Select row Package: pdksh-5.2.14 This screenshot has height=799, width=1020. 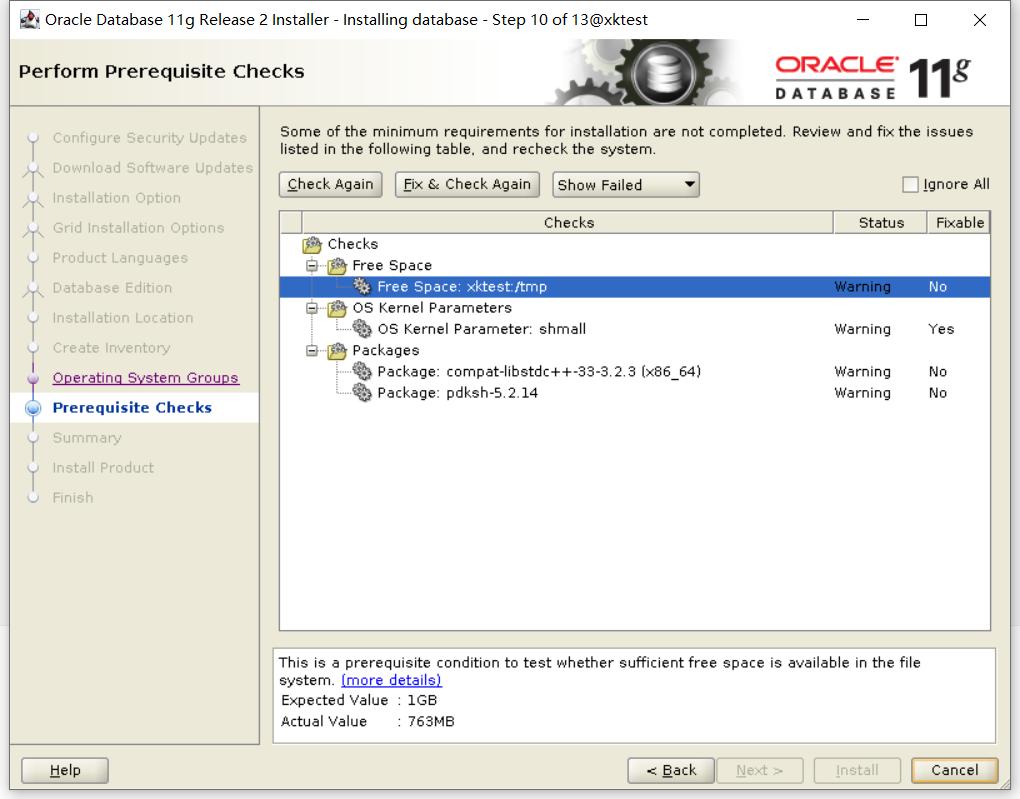(635, 393)
